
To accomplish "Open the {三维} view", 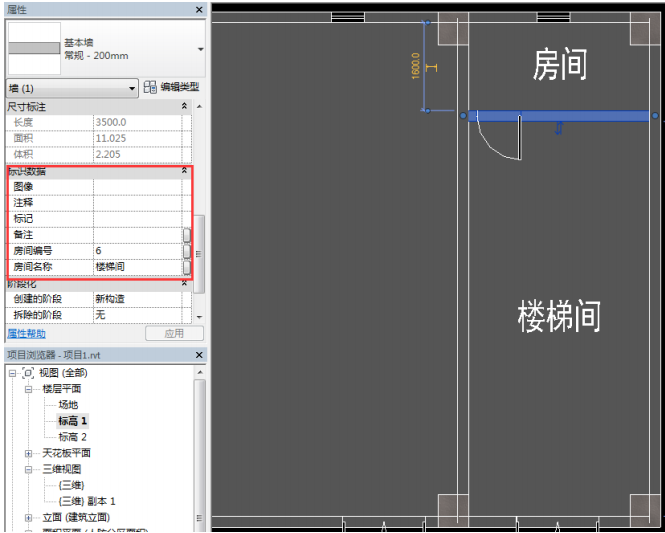I will (71, 486).
